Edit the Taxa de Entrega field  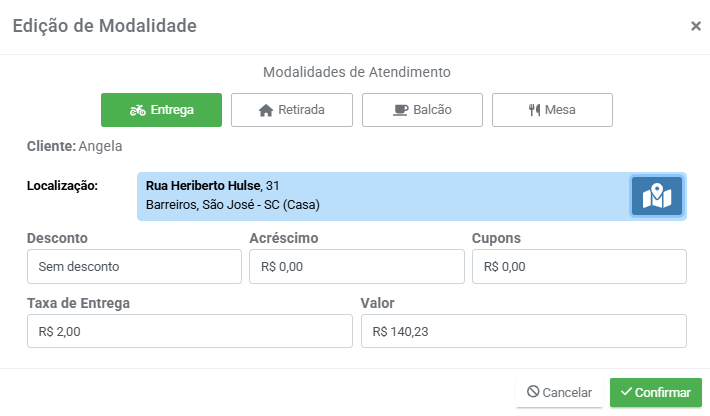[190, 331]
